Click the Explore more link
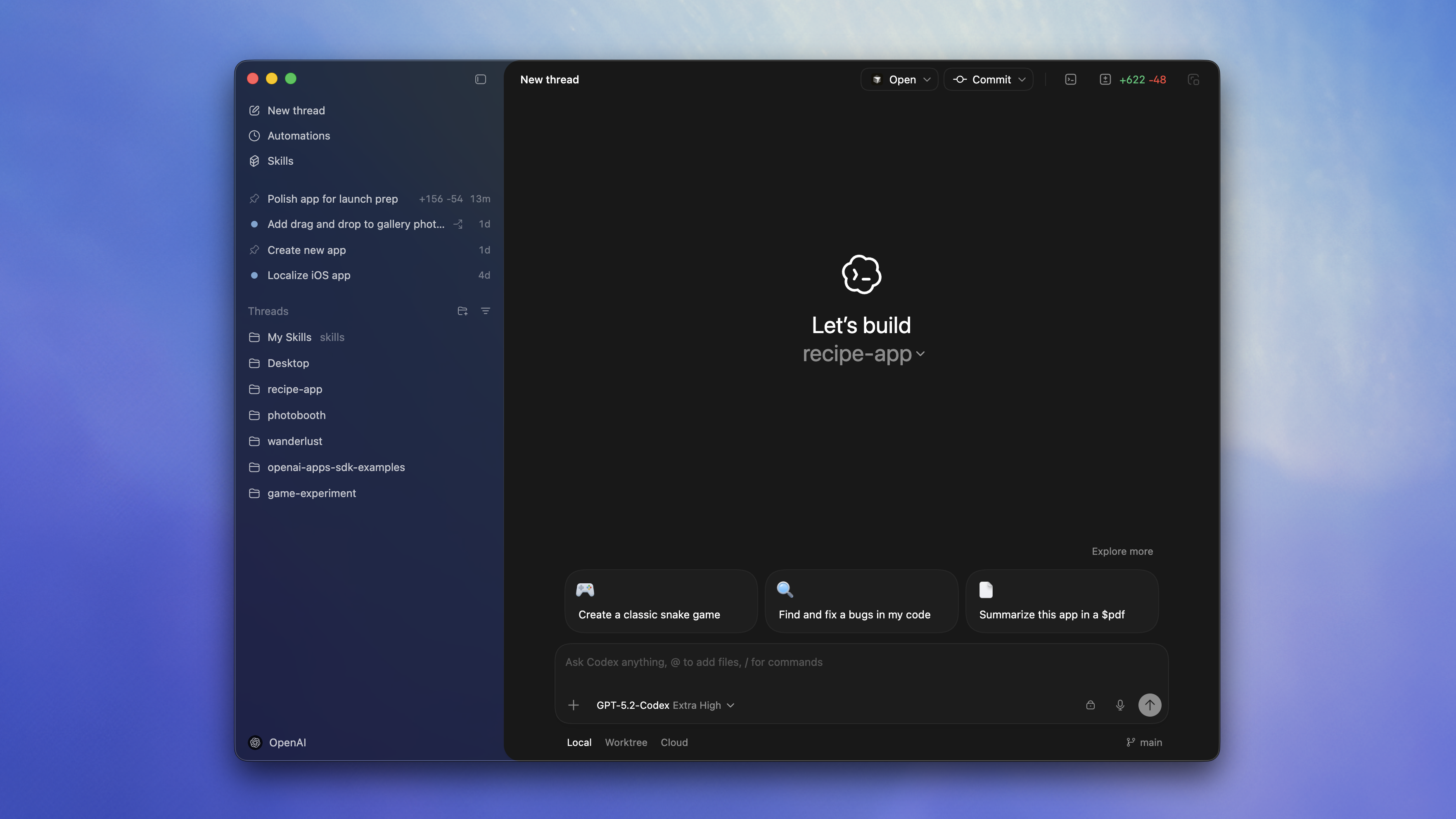 1122,551
